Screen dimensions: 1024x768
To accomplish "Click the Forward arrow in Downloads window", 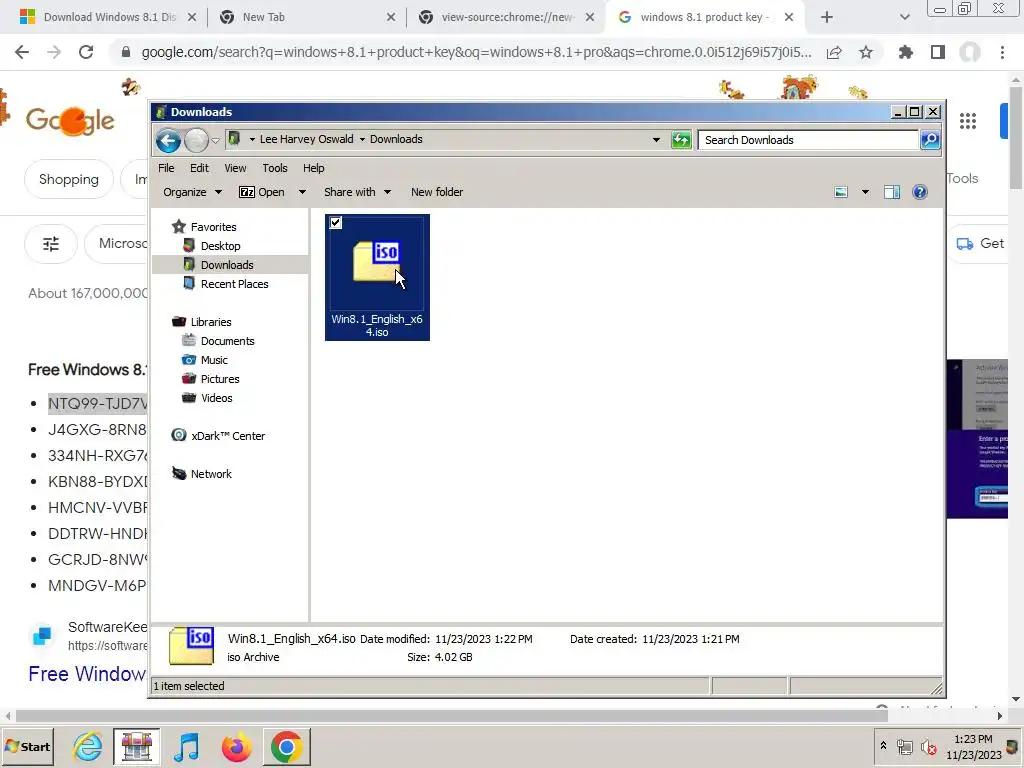I will (196, 140).
